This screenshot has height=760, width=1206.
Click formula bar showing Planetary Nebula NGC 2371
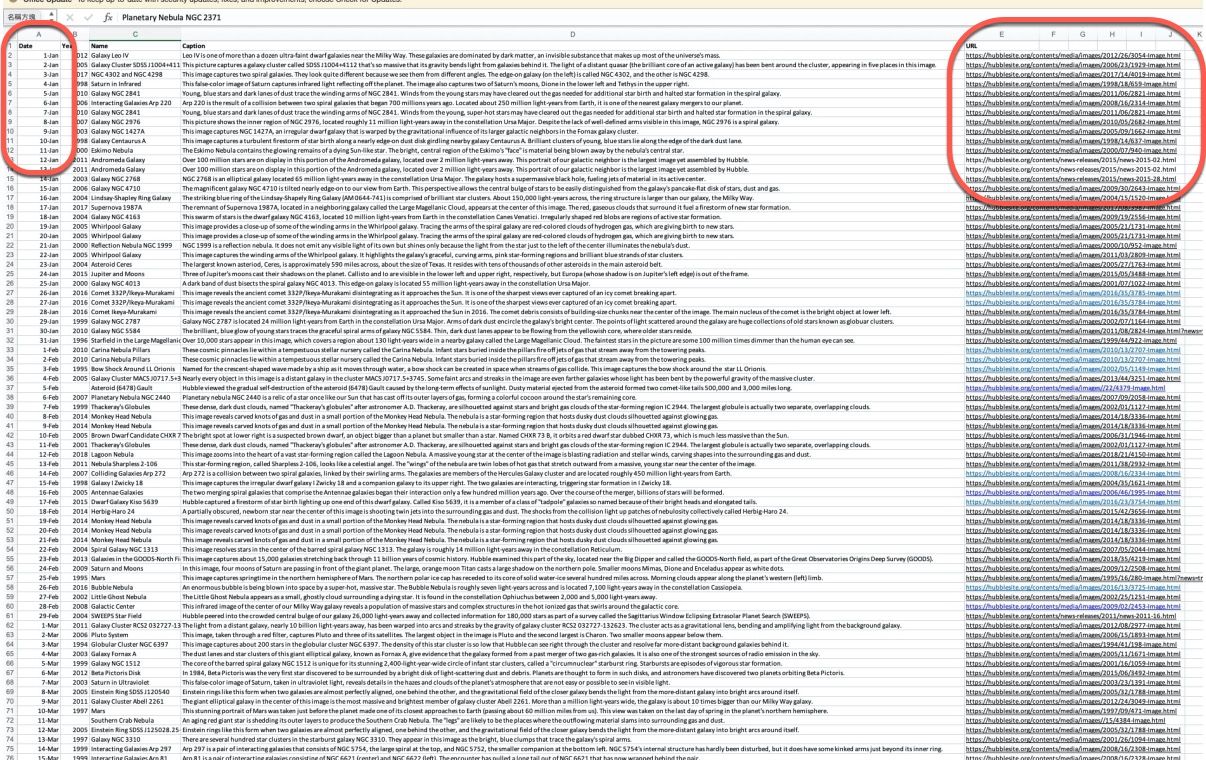660,18
